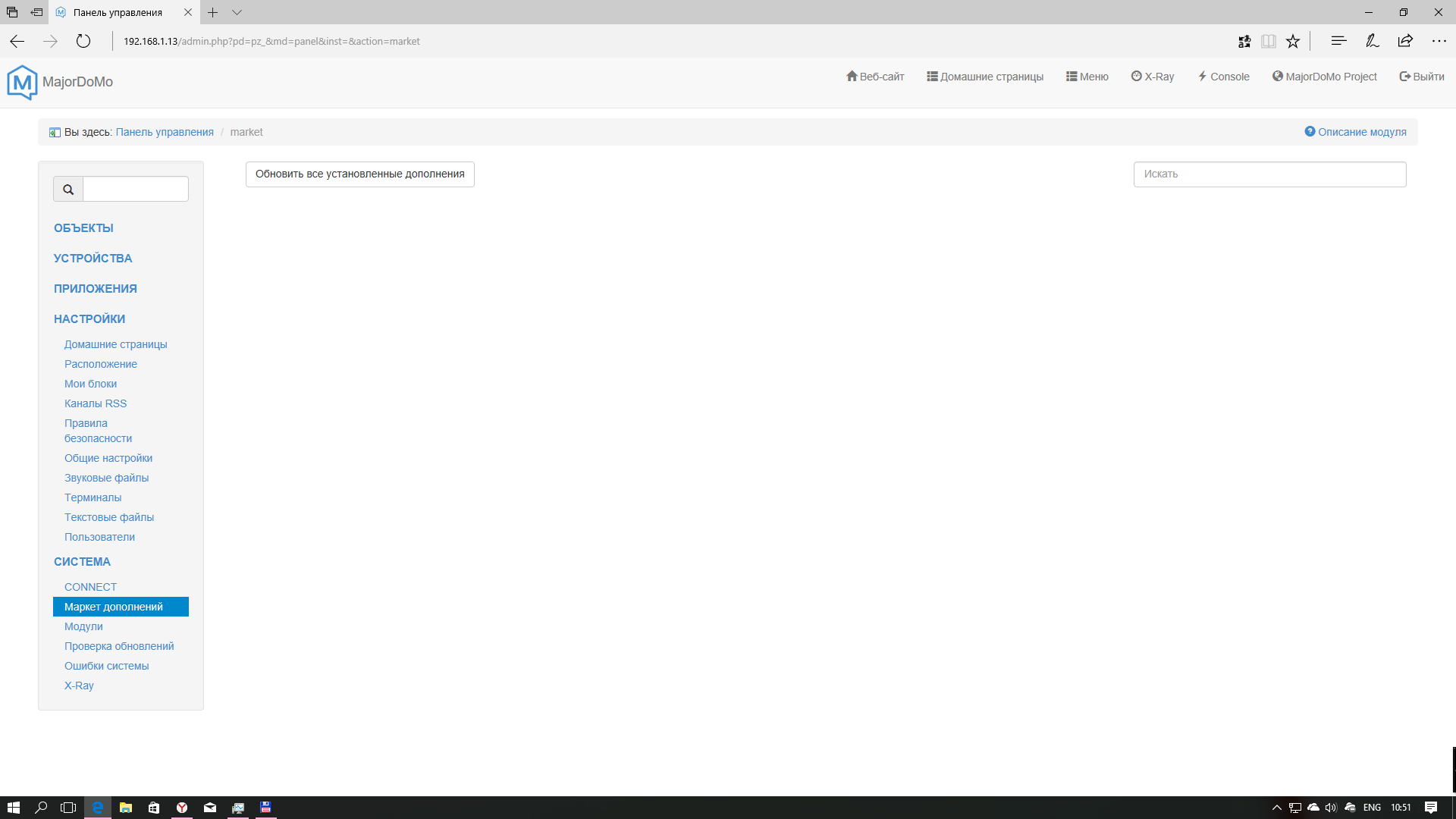
Task: Click the Искать search field
Action: [x=1269, y=174]
